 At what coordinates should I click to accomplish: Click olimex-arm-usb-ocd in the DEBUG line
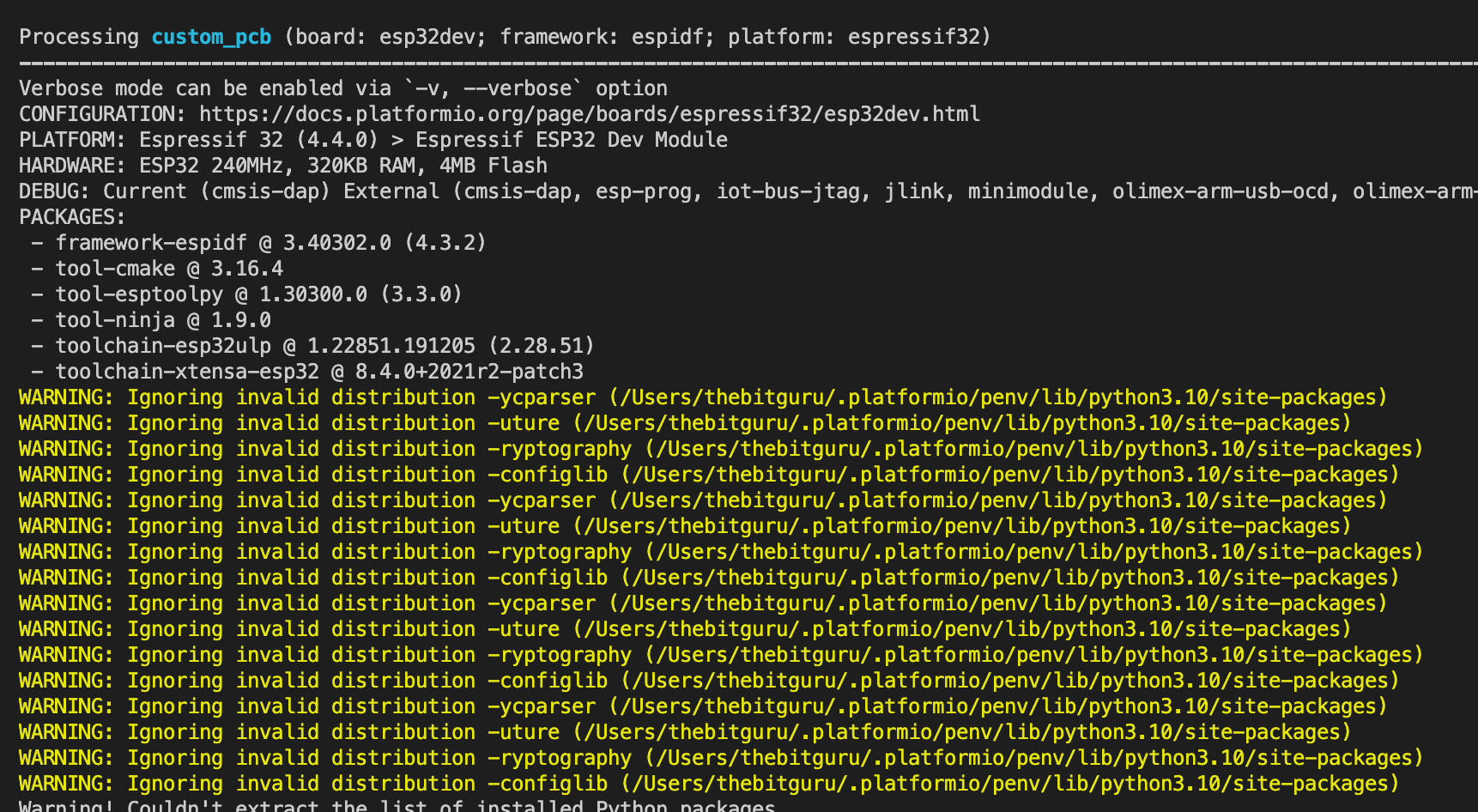click(x=1220, y=191)
